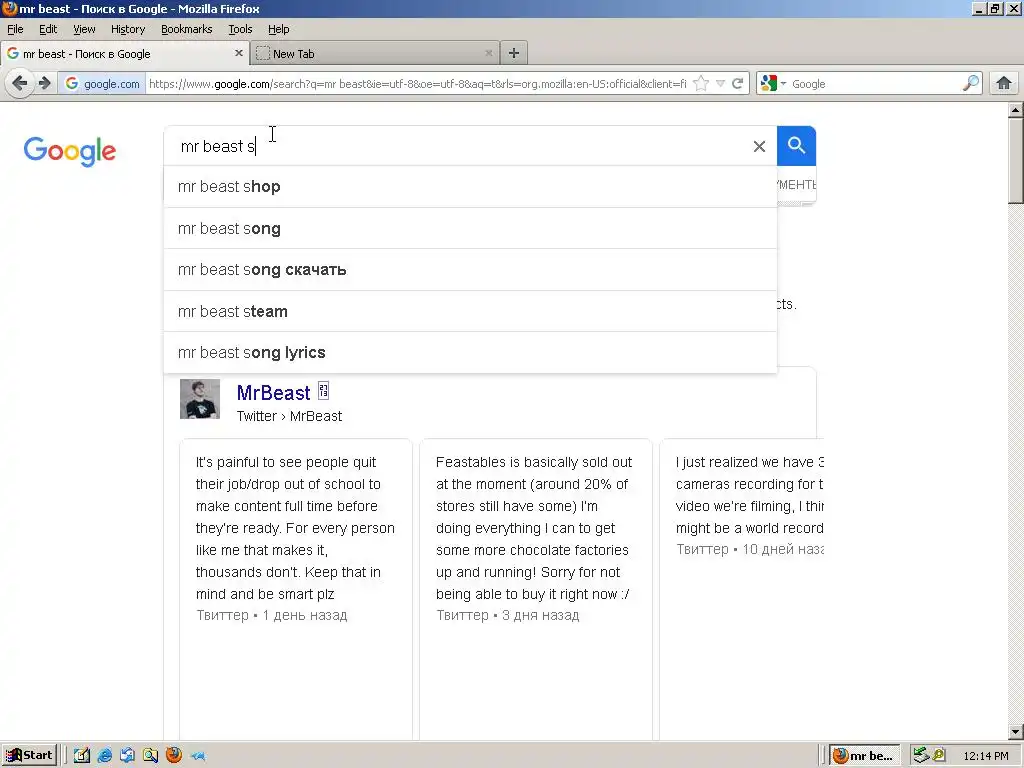The image size is (1024, 768).
Task: Click the Google logo
Action: (x=70, y=152)
